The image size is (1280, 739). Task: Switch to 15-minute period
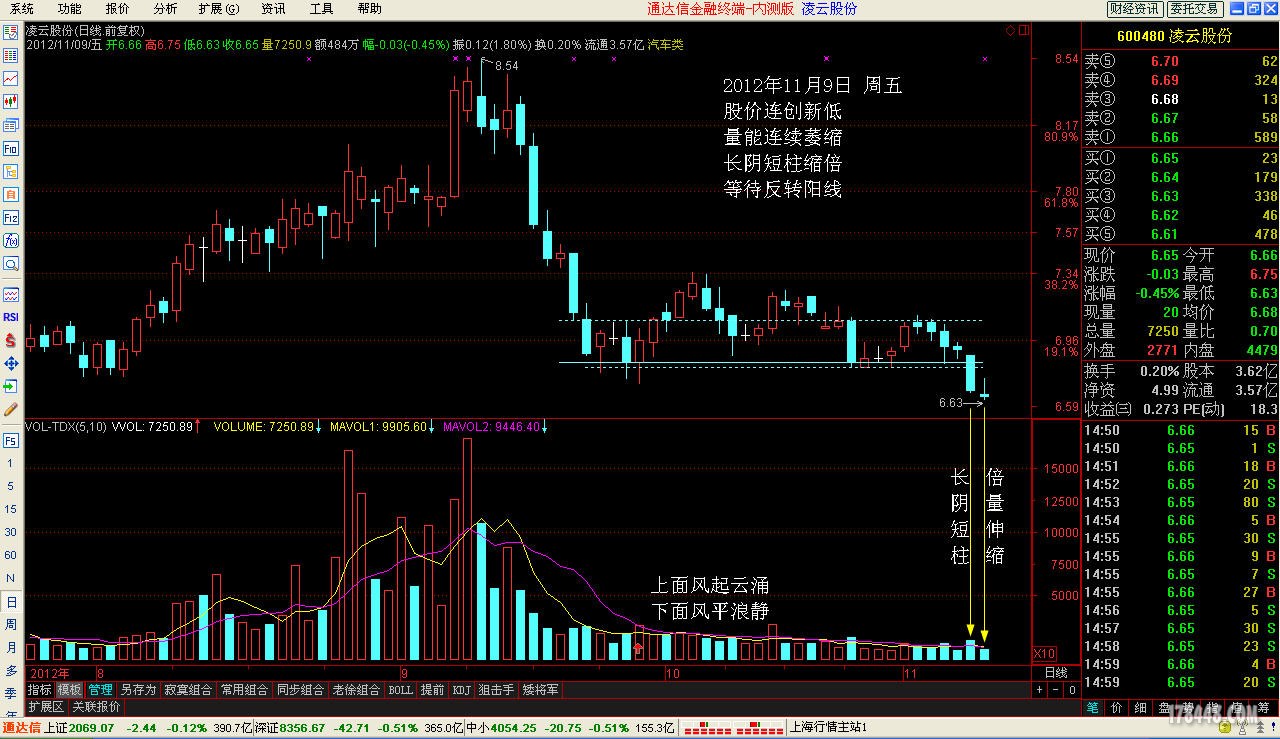pyautogui.click(x=10, y=509)
